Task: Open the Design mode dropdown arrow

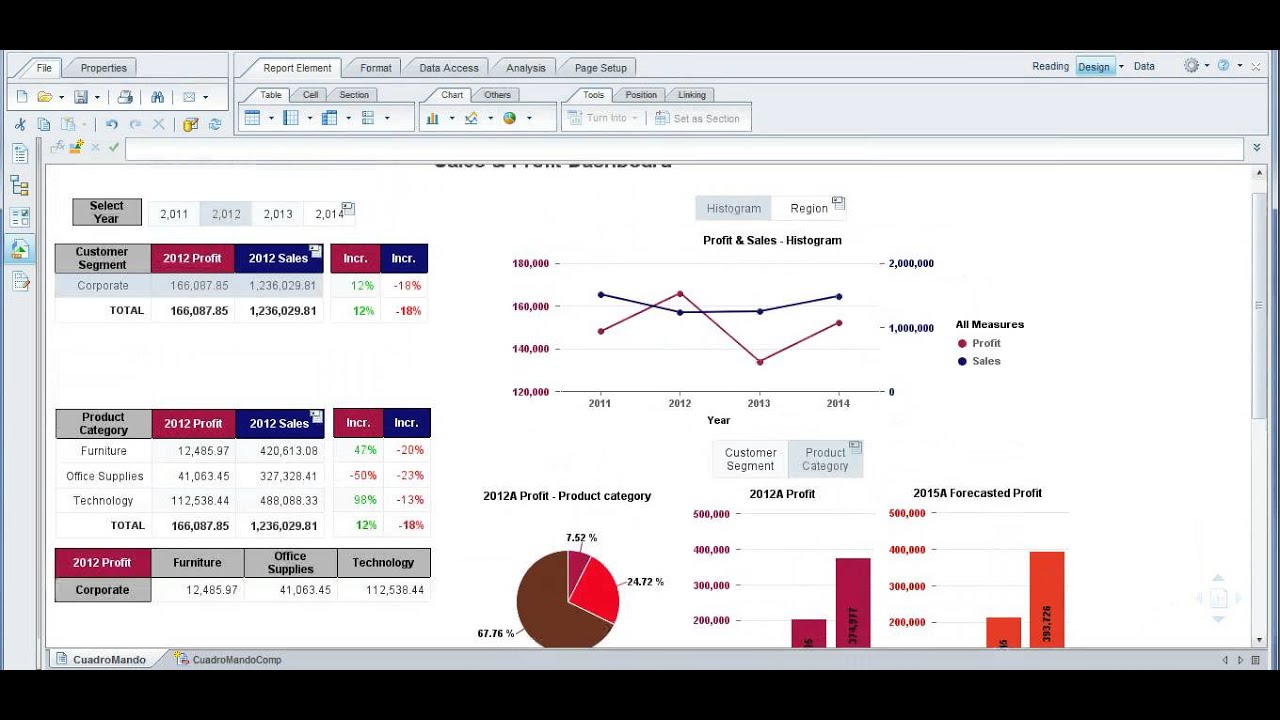Action: click(x=1121, y=67)
